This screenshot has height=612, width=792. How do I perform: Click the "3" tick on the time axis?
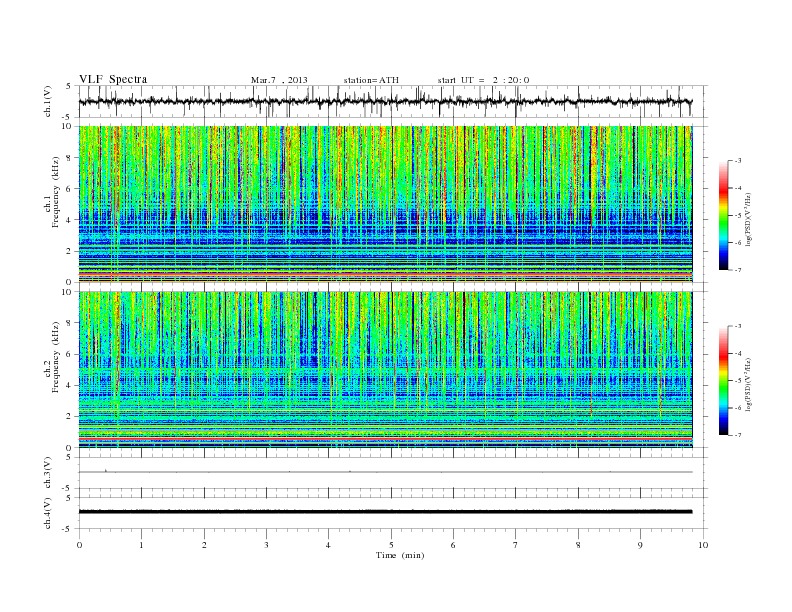pyautogui.click(x=266, y=545)
